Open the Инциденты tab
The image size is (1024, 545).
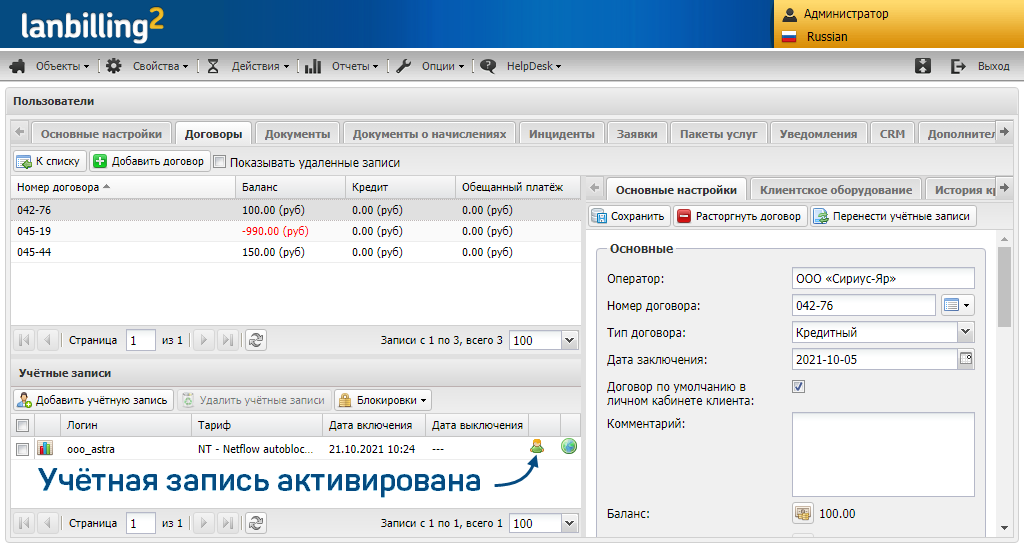coord(562,134)
